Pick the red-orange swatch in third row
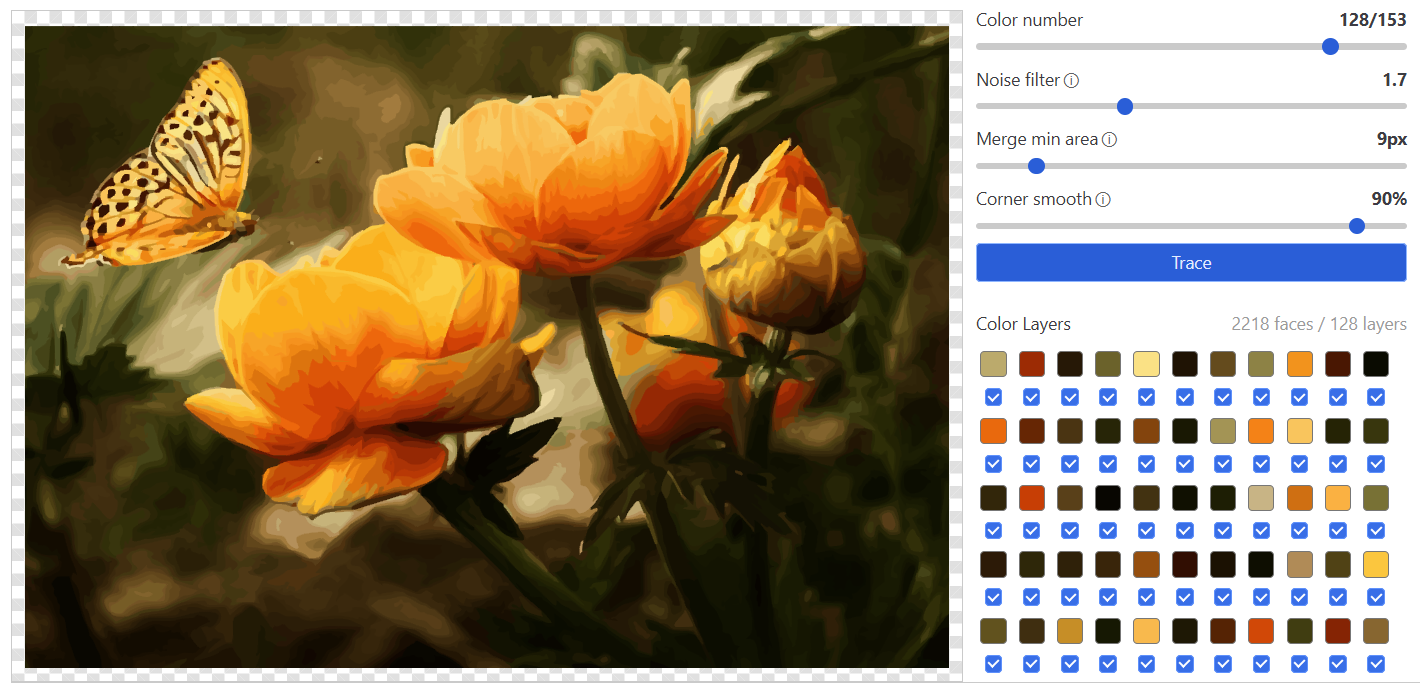Image resolution: width=1420 pixels, height=692 pixels. [1031, 498]
